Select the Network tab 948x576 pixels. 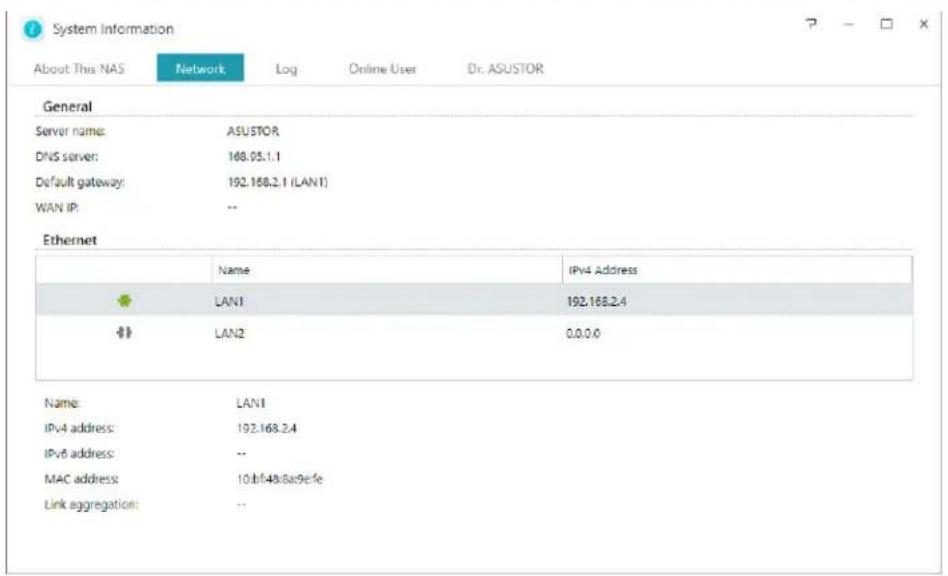coord(200,68)
